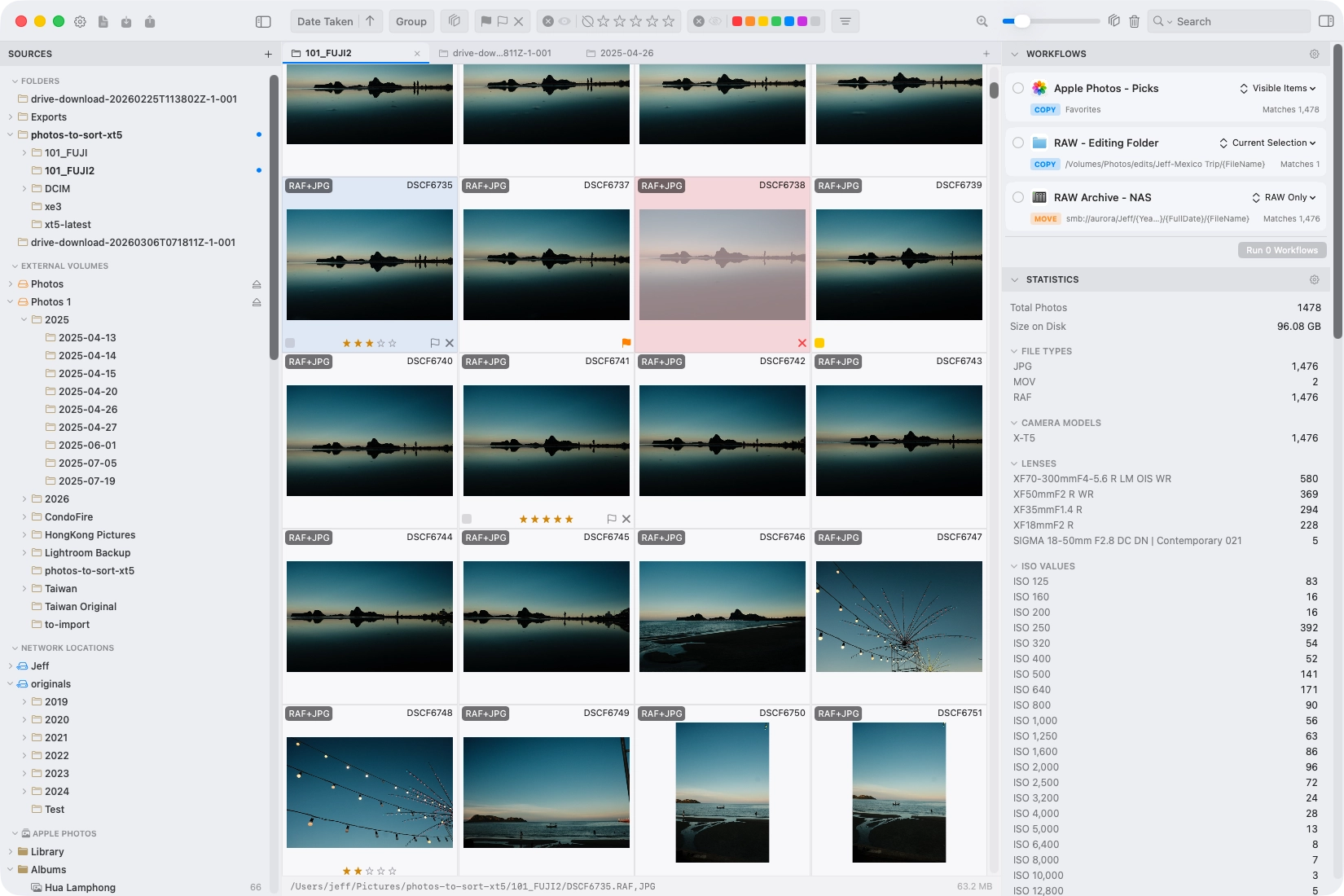The height and width of the screenshot is (896, 1344).
Task: Filter by picked flag (filled flag icon)
Action: tap(485, 21)
